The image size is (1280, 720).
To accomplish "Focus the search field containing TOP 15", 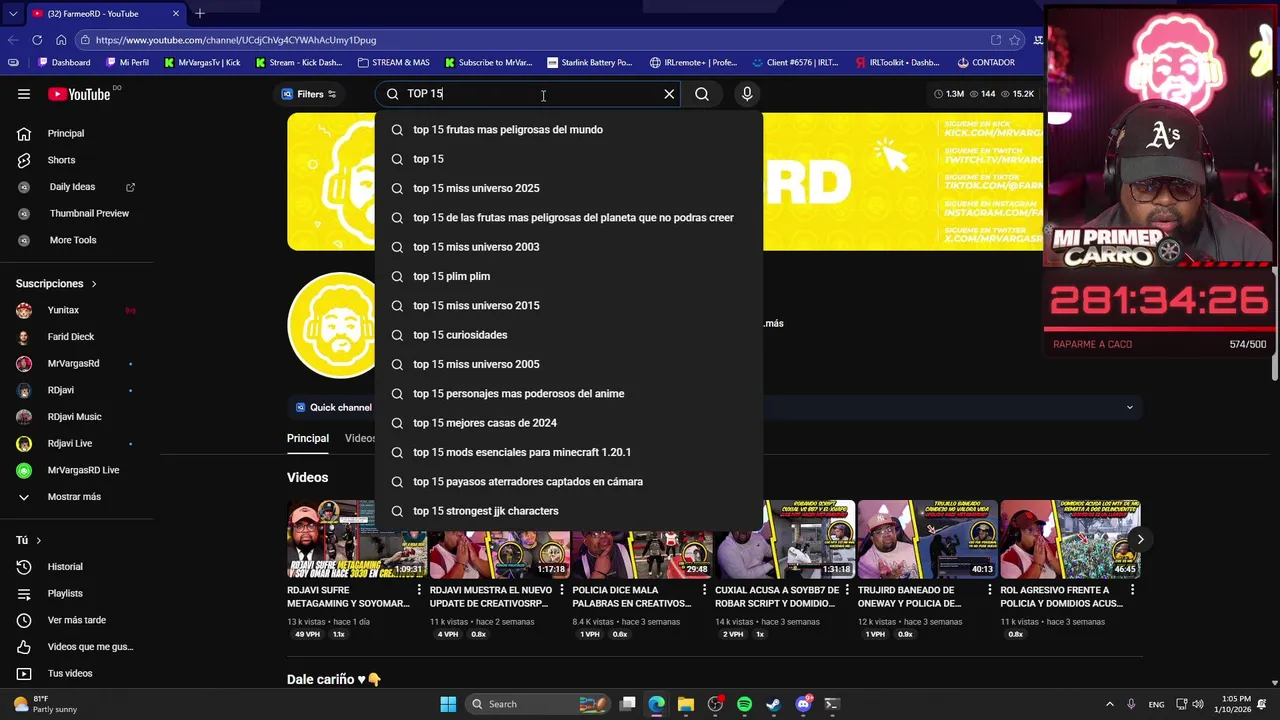I will pyautogui.click(x=528, y=94).
